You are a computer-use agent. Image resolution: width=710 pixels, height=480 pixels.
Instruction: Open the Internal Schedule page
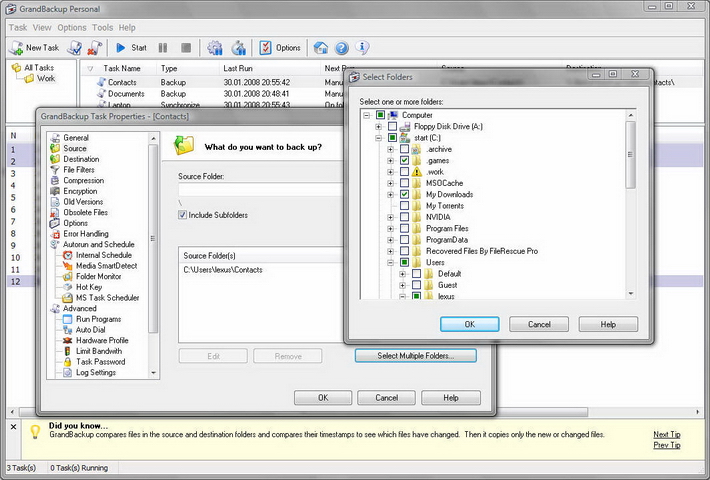pos(104,255)
